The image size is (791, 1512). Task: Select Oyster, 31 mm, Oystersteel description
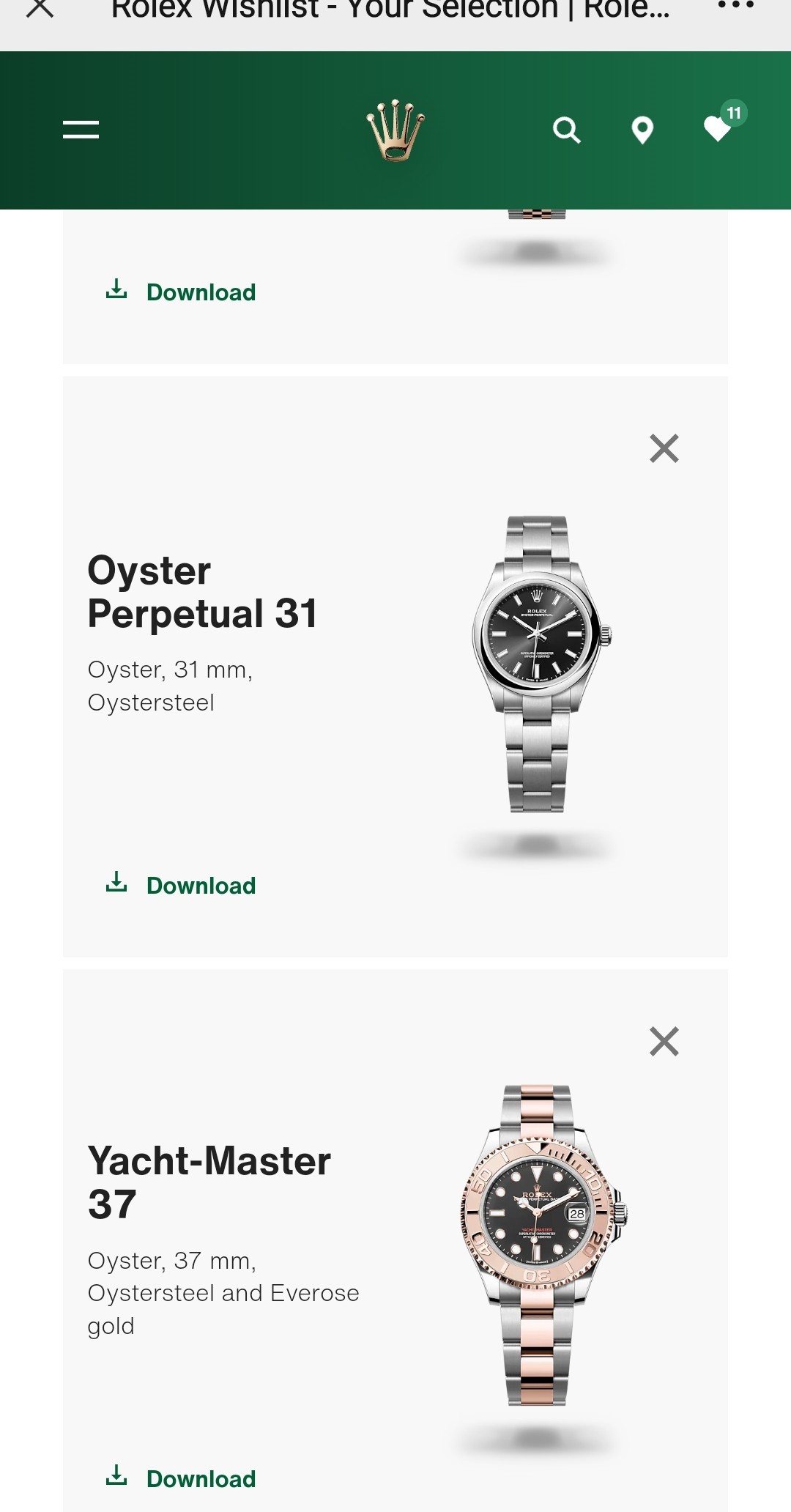click(x=170, y=686)
